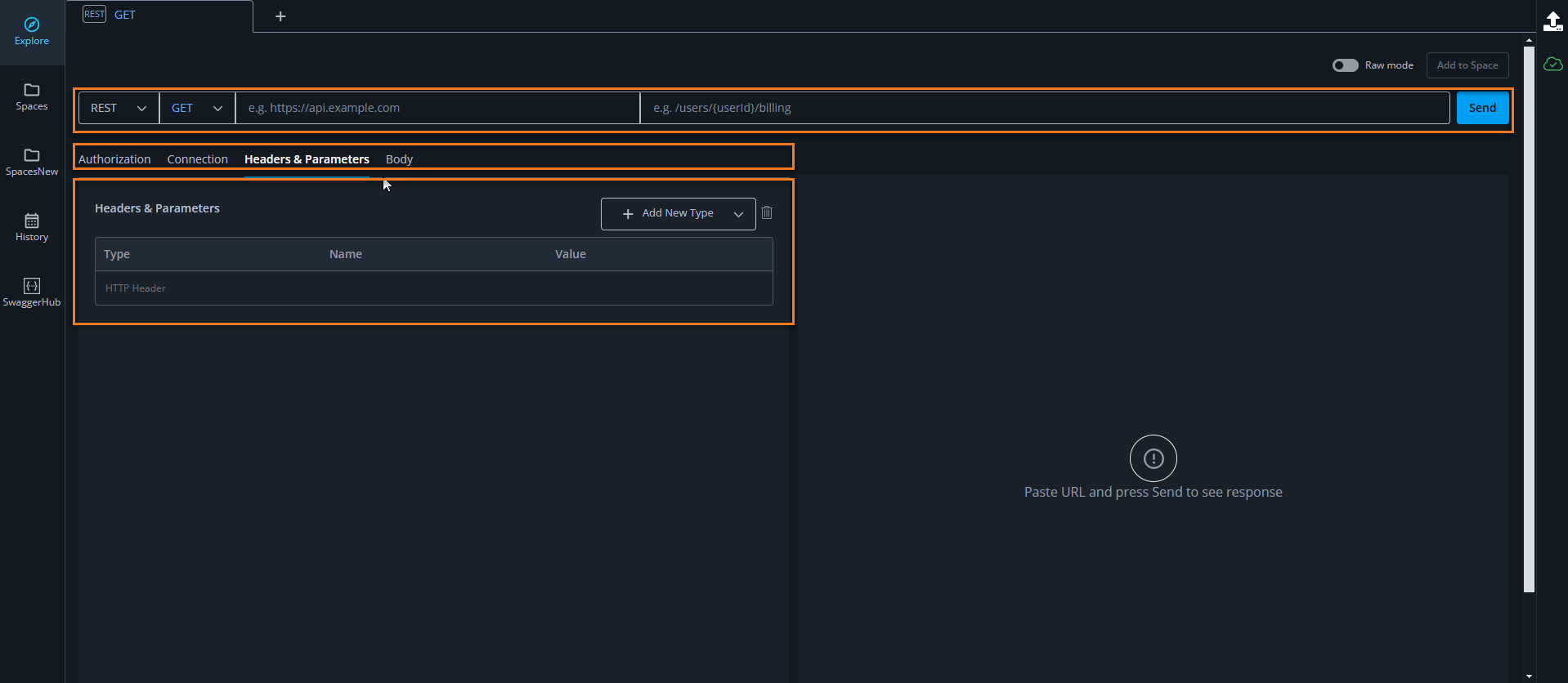Add a new request tab with plus
Image resolution: width=1568 pixels, height=683 pixels.
coord(280,16)
